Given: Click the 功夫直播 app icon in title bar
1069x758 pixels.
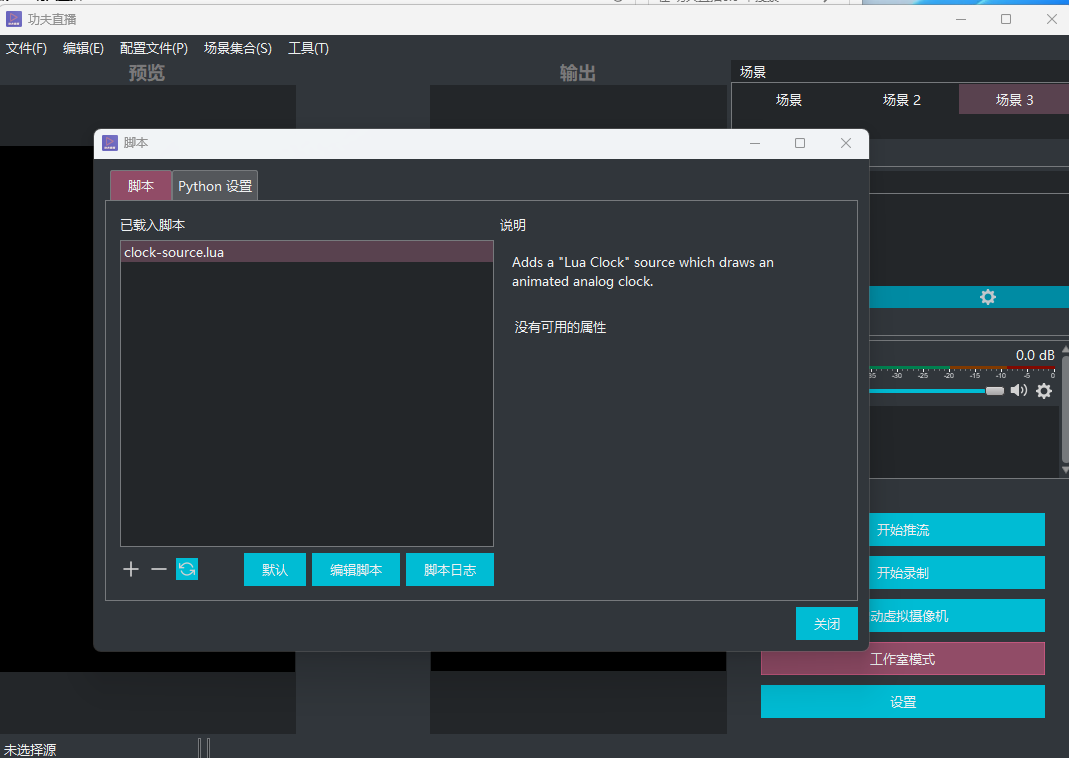Looking at the screenshot, I should pos(14,19).
